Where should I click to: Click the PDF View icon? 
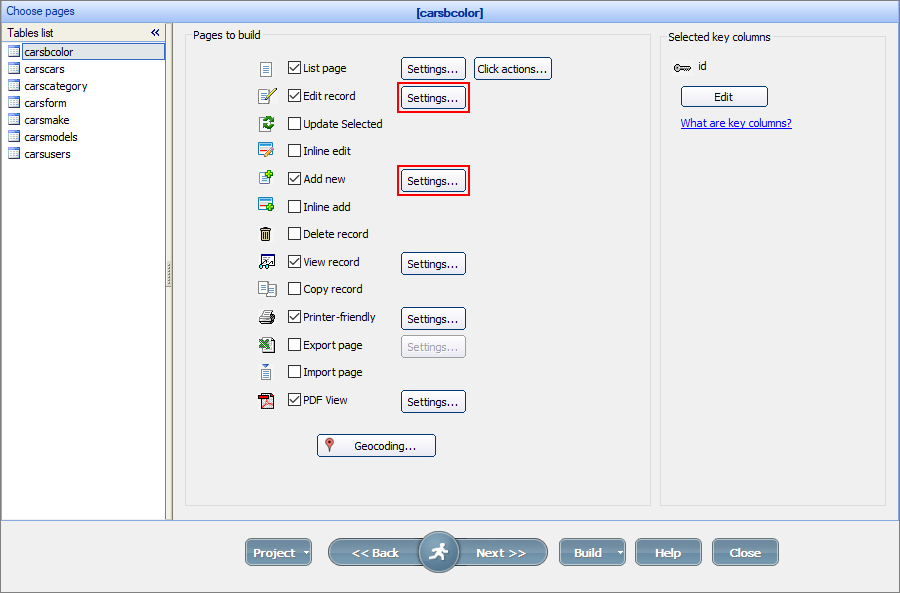(x=266, y=401)
